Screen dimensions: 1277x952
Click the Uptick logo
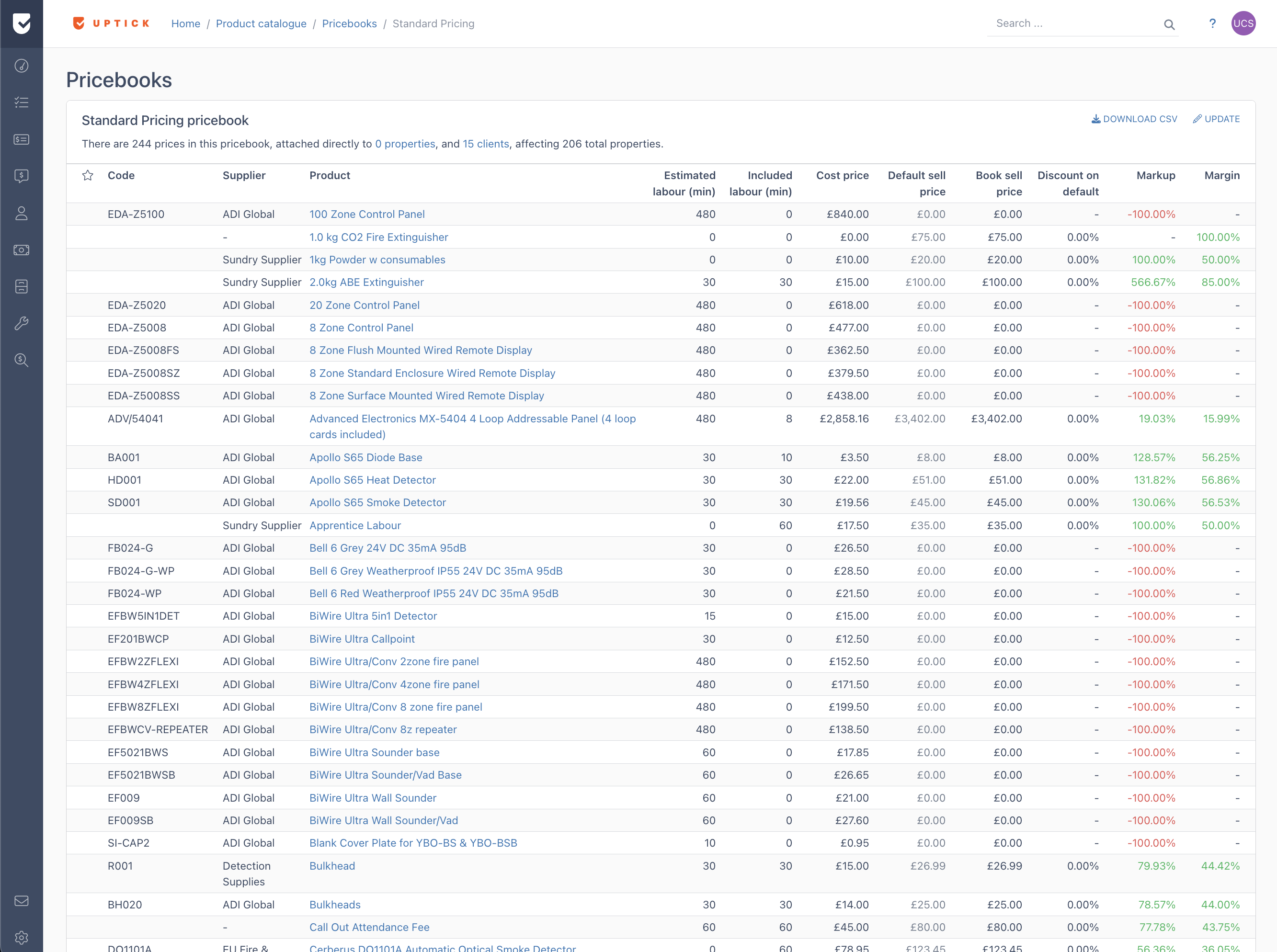tap(111, 23)
